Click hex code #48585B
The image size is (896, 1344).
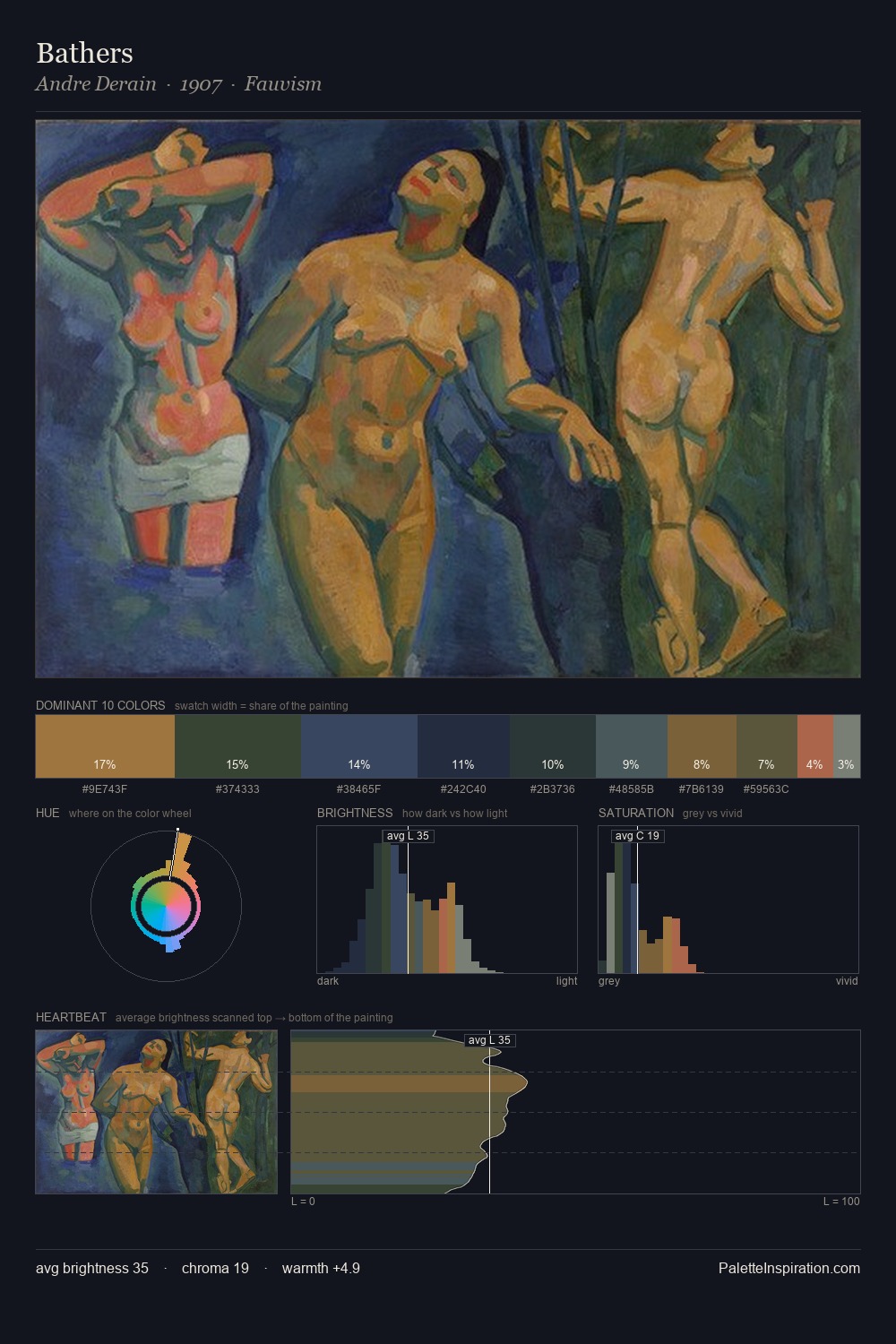pyautogui.click(x=632, y=789)
